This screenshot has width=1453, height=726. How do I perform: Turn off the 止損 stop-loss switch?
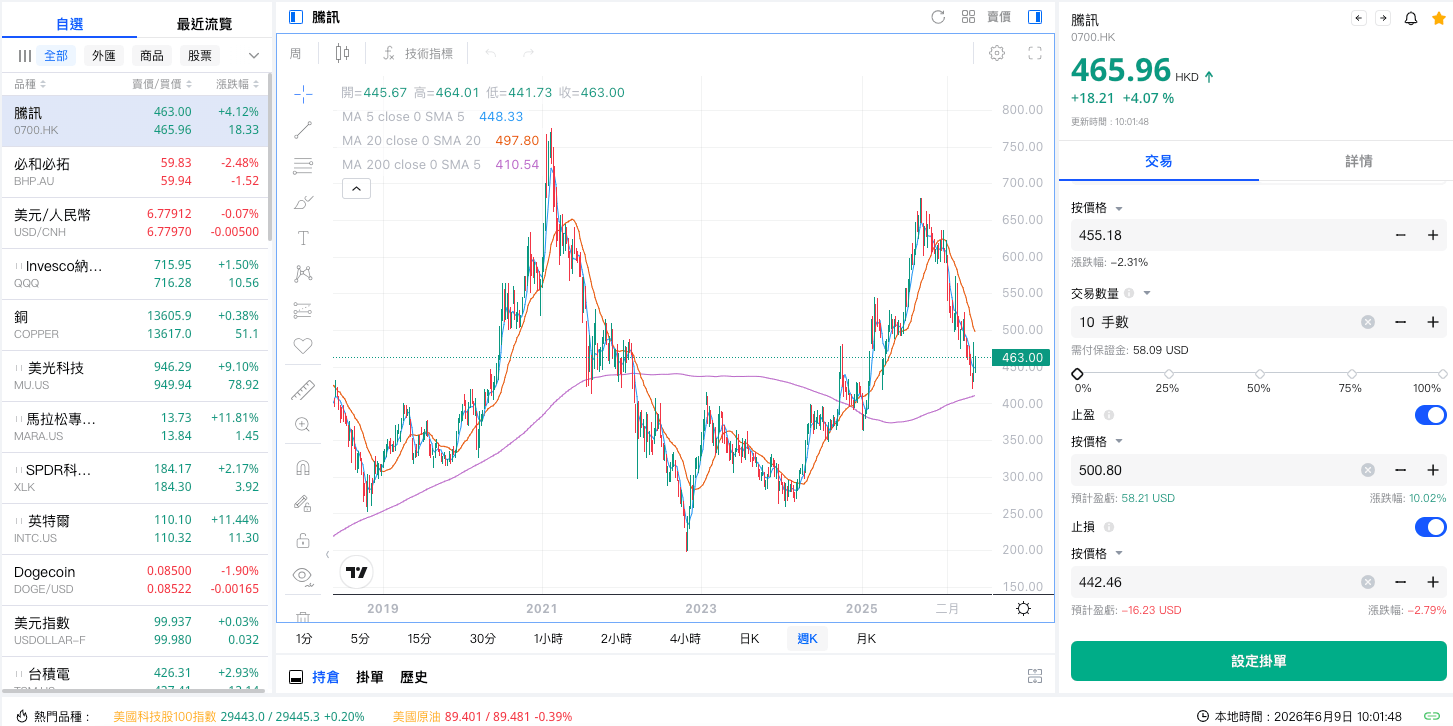[x=1430, y=527]
